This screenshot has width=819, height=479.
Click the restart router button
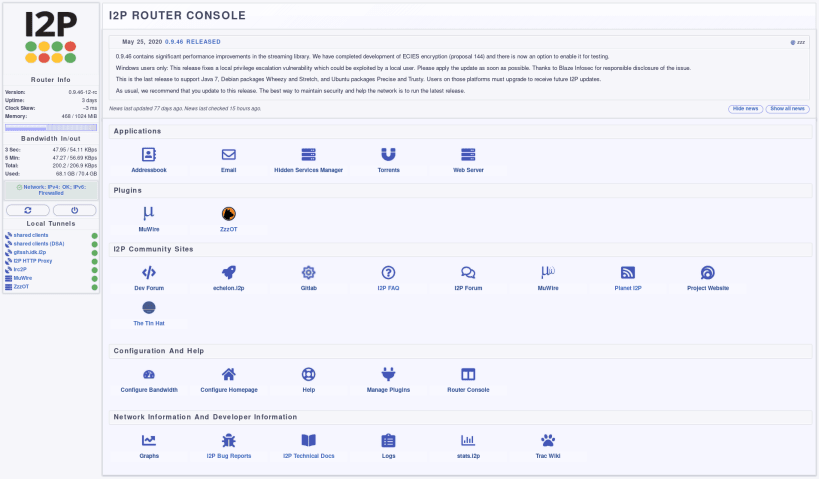coord(28,210)
